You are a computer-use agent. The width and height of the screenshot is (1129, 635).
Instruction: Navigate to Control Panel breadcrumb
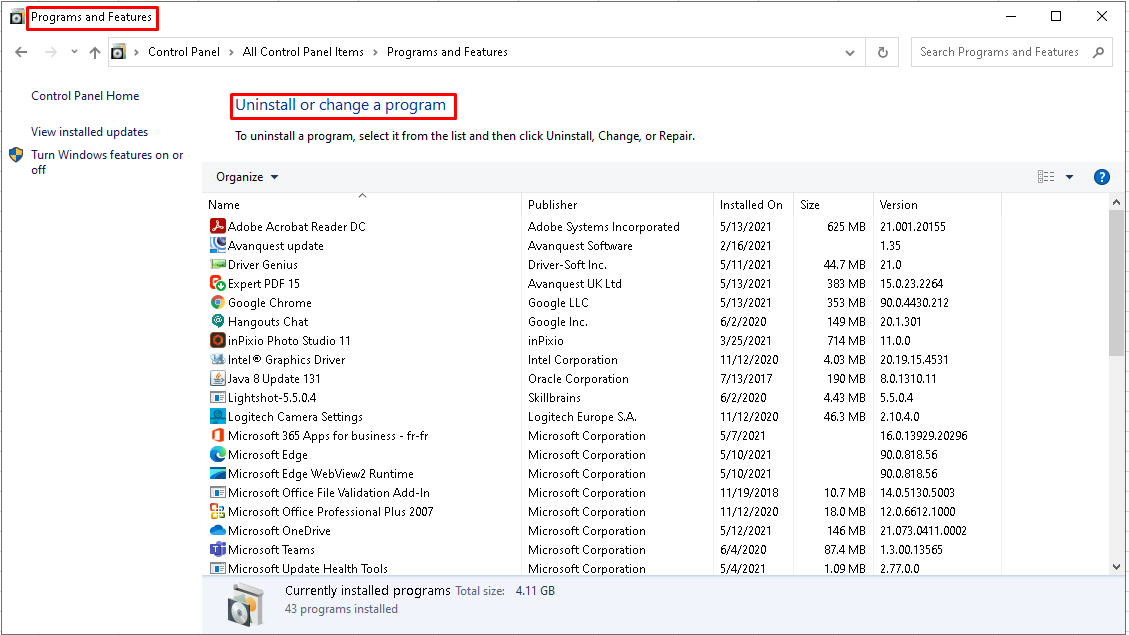[184, 52]
